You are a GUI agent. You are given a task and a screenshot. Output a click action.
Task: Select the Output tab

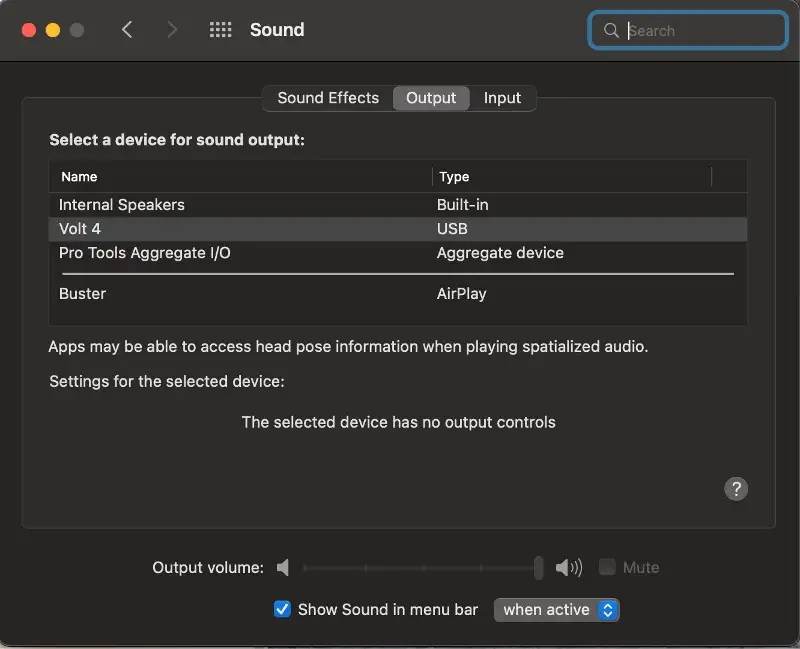(431, 97)
